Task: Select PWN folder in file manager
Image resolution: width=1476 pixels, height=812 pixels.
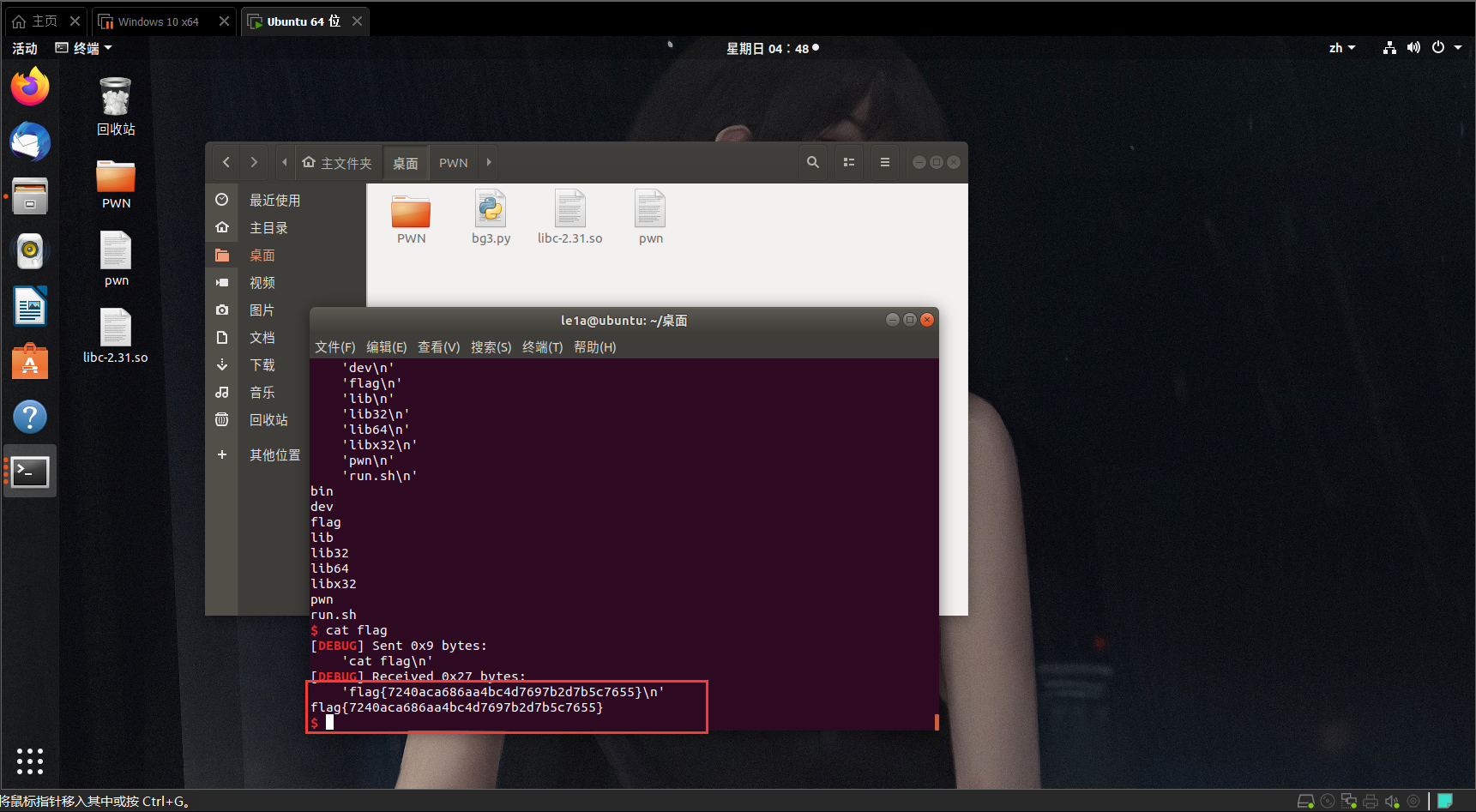Action: tap(411, 218)
